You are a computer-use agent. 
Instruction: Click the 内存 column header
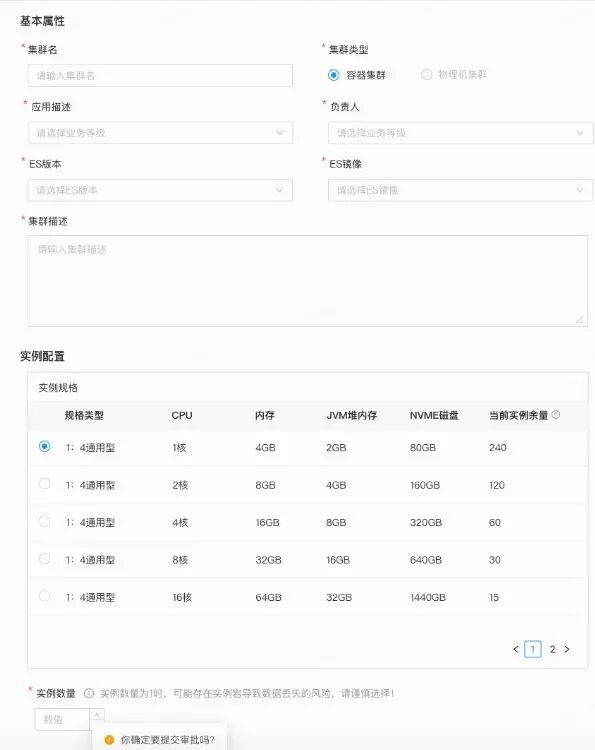tap(264, 415)
